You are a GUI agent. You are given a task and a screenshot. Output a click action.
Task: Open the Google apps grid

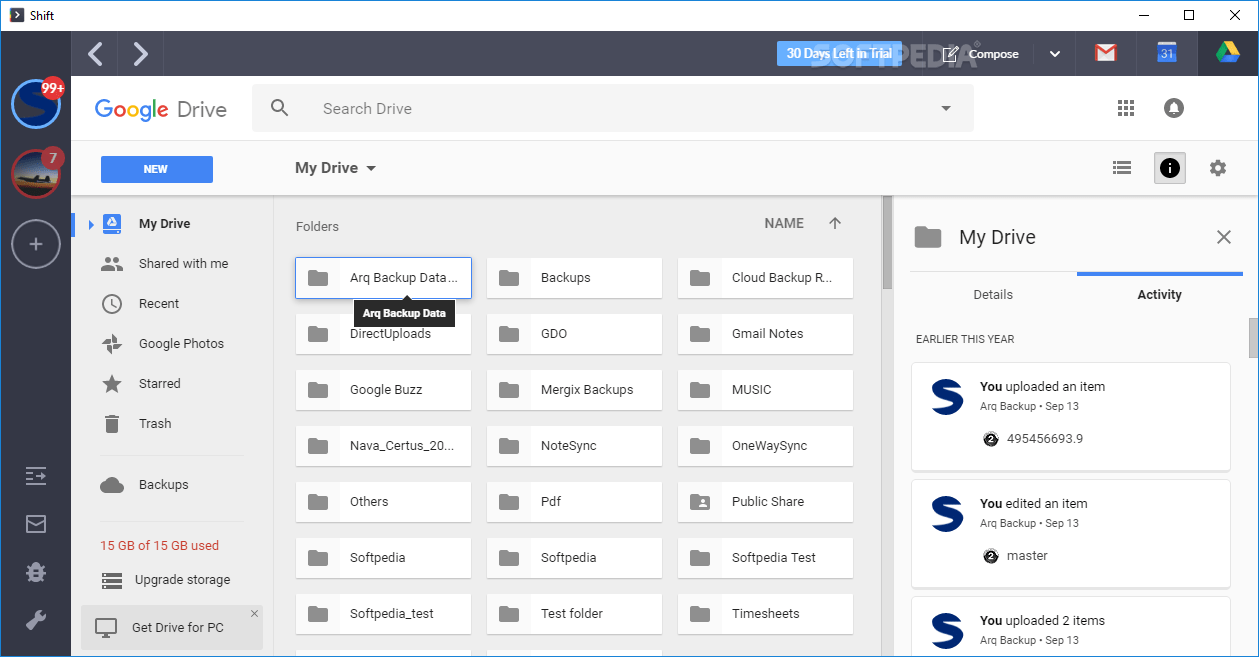(x=1125, y=107)
